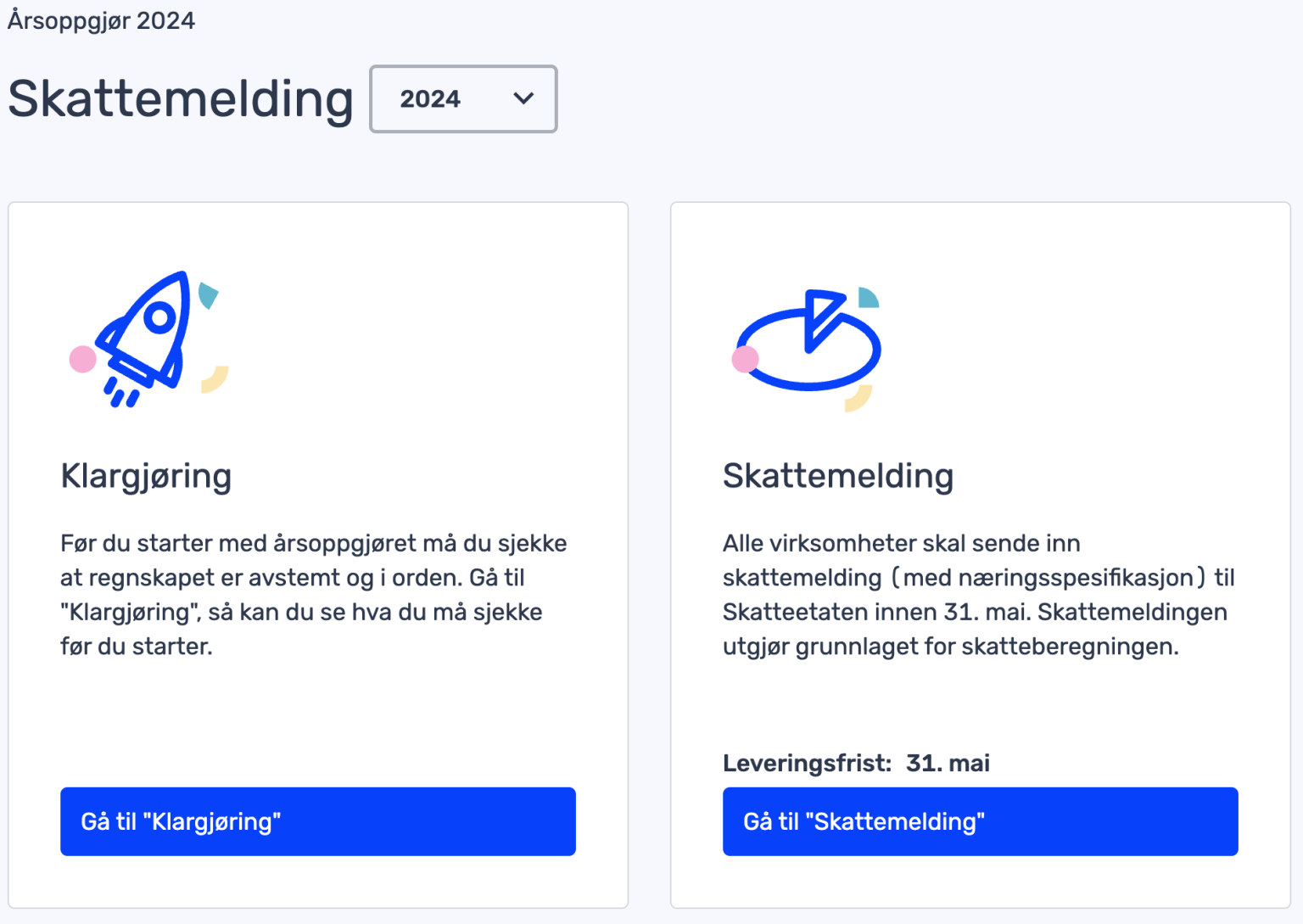
Task: Click the 2024 value in year selector
Action: click(x=430, y=99)
